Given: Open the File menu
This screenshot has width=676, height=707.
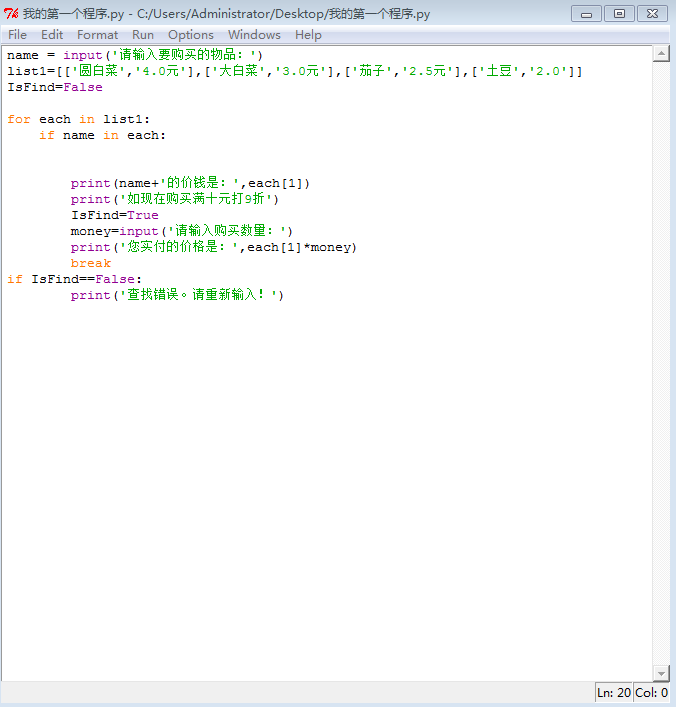Looking at the screenshot, I should point(18,35).
